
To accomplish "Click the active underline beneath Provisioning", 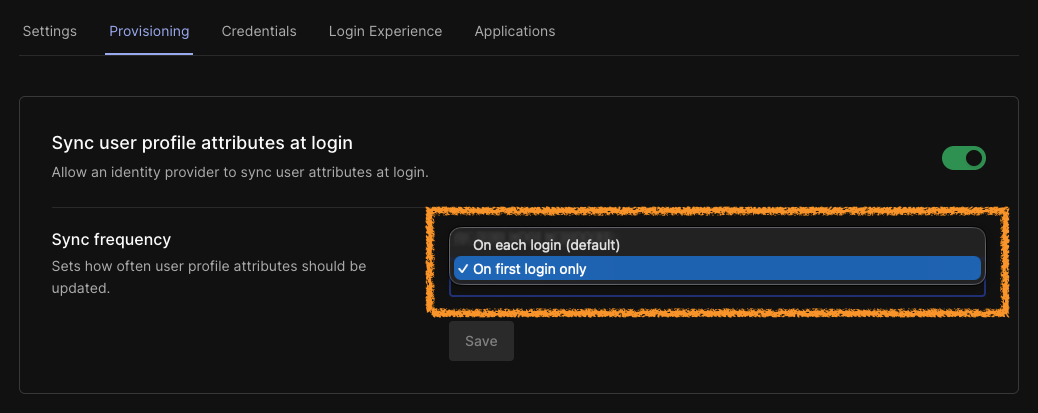I will [x=149, y=54].
